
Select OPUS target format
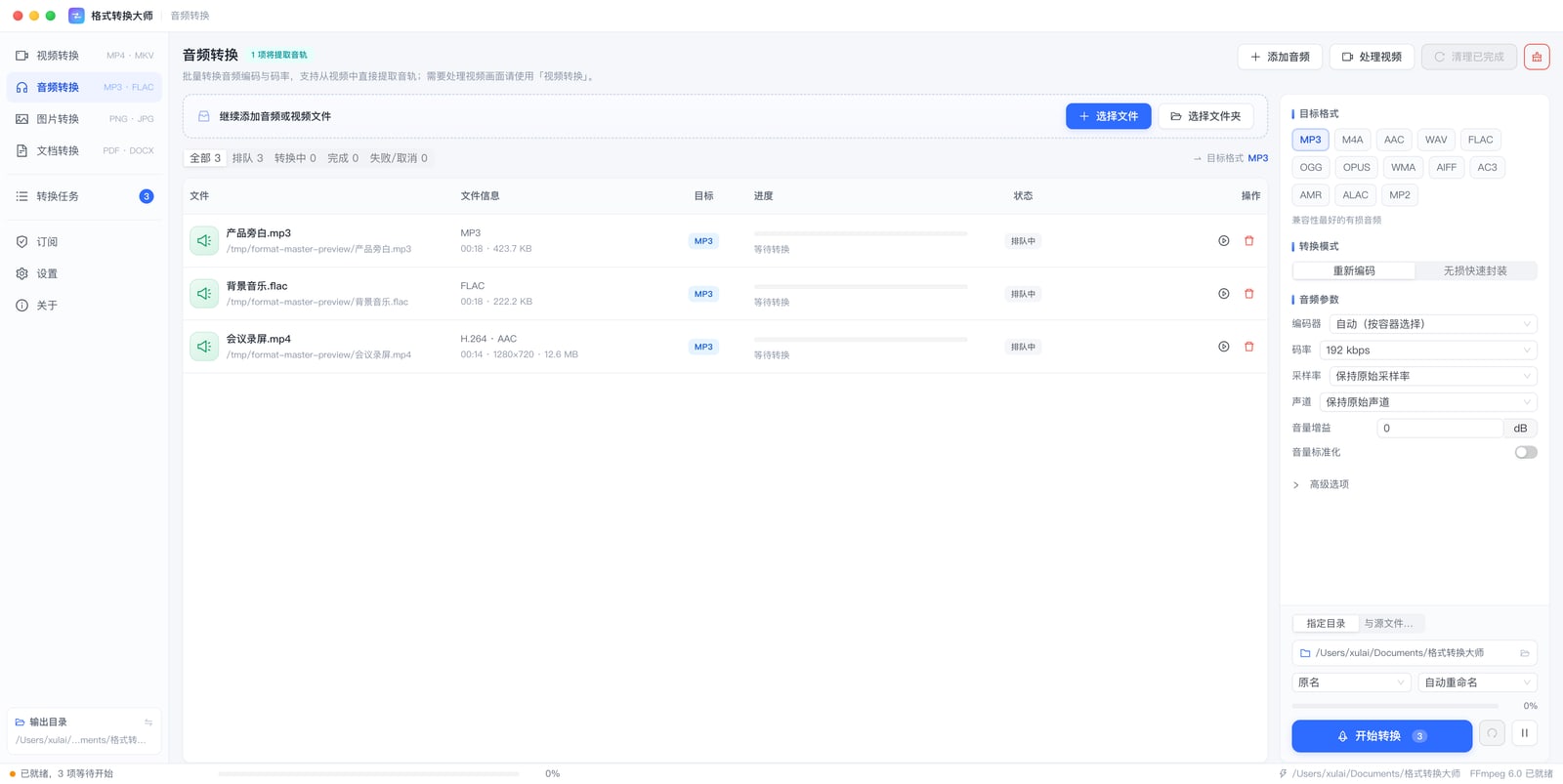pyautogui.click(x=1357, y=167)
